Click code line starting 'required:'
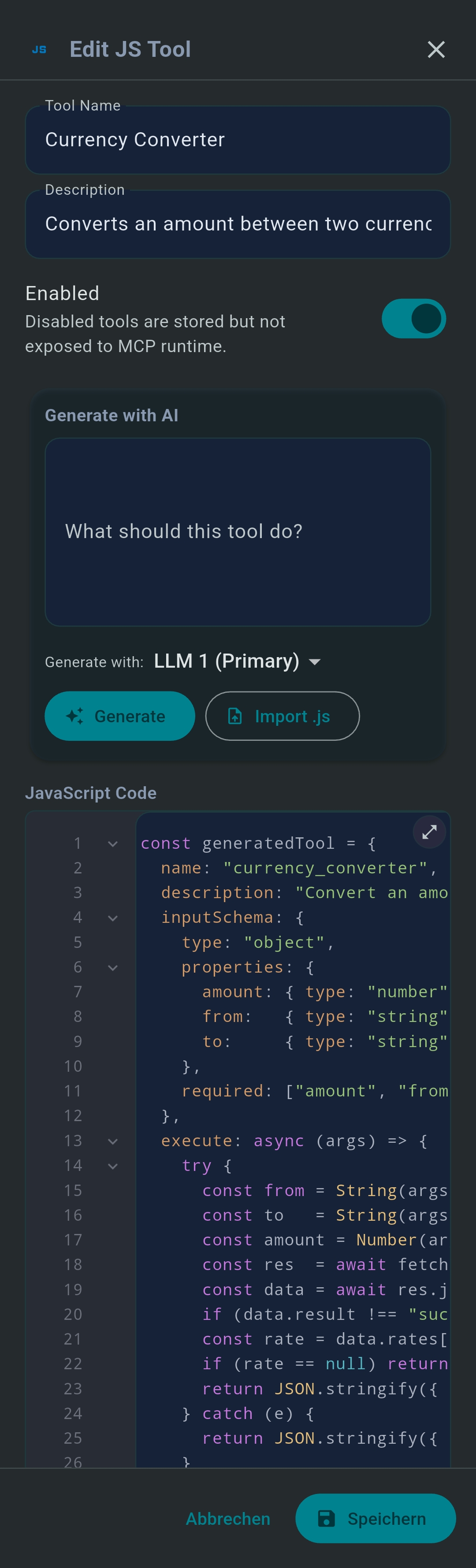The width and height of the screenshot is (476, 1568). (315, 1092)
